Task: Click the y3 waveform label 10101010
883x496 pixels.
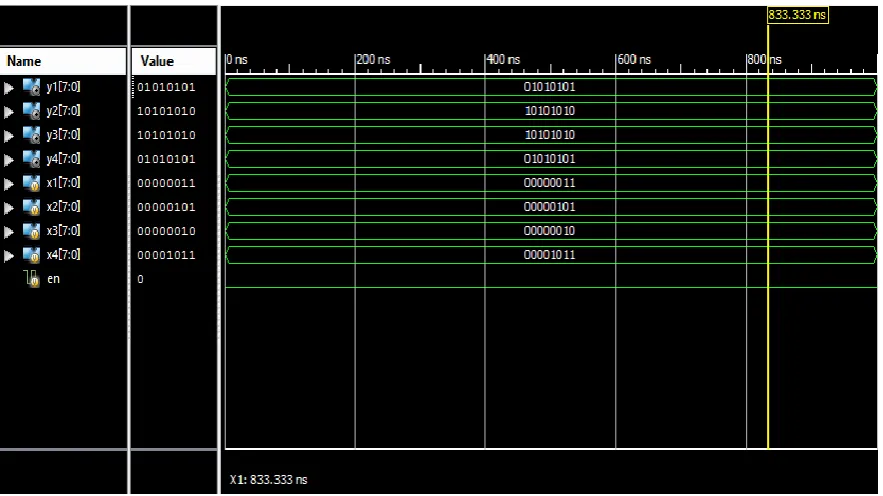Action: [550, 135]
